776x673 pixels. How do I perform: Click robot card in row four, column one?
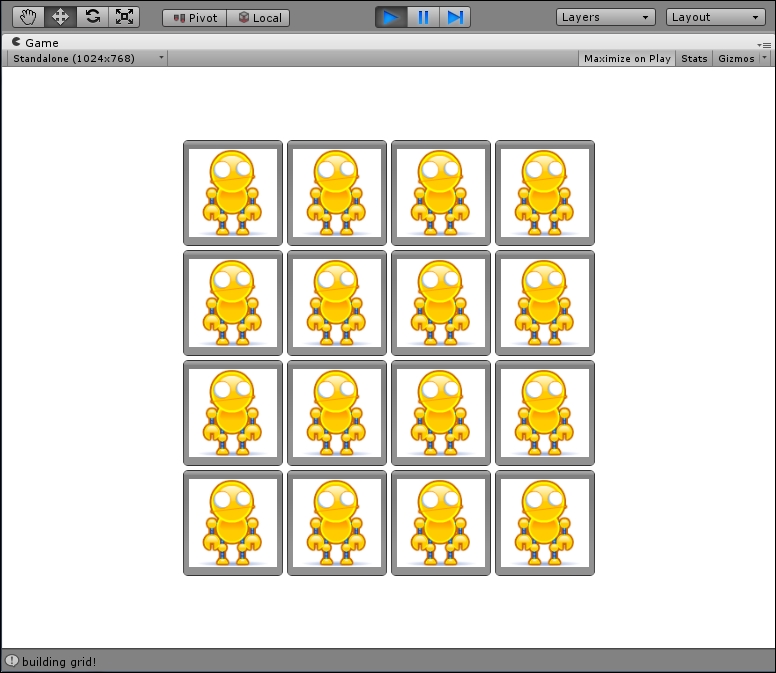233,523
